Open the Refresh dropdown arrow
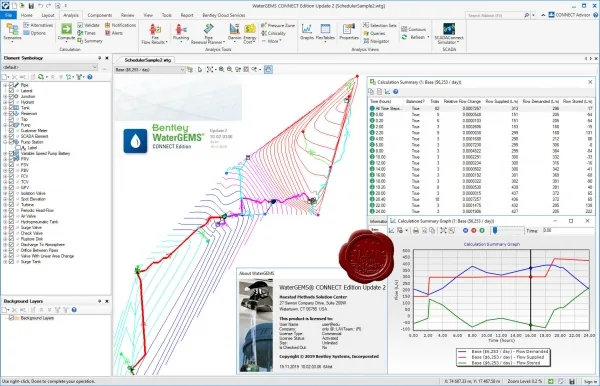Screen dimensions: 600x386 coord(428,37)
